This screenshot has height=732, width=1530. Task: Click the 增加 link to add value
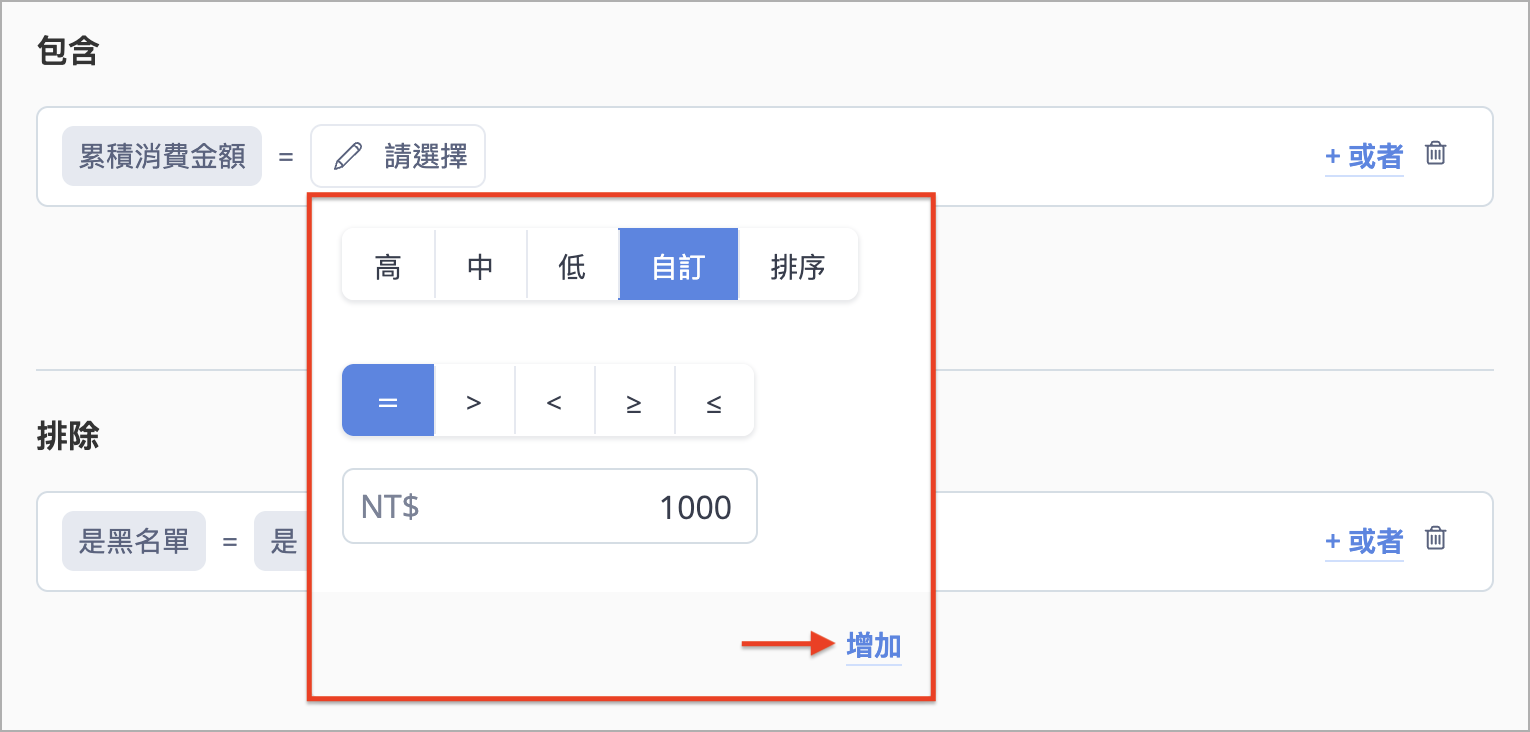tap(874, 645)
